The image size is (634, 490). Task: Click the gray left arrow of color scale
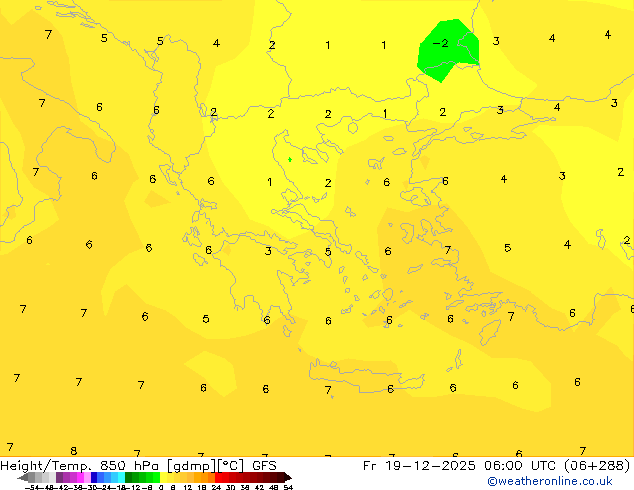click(23, 478)
